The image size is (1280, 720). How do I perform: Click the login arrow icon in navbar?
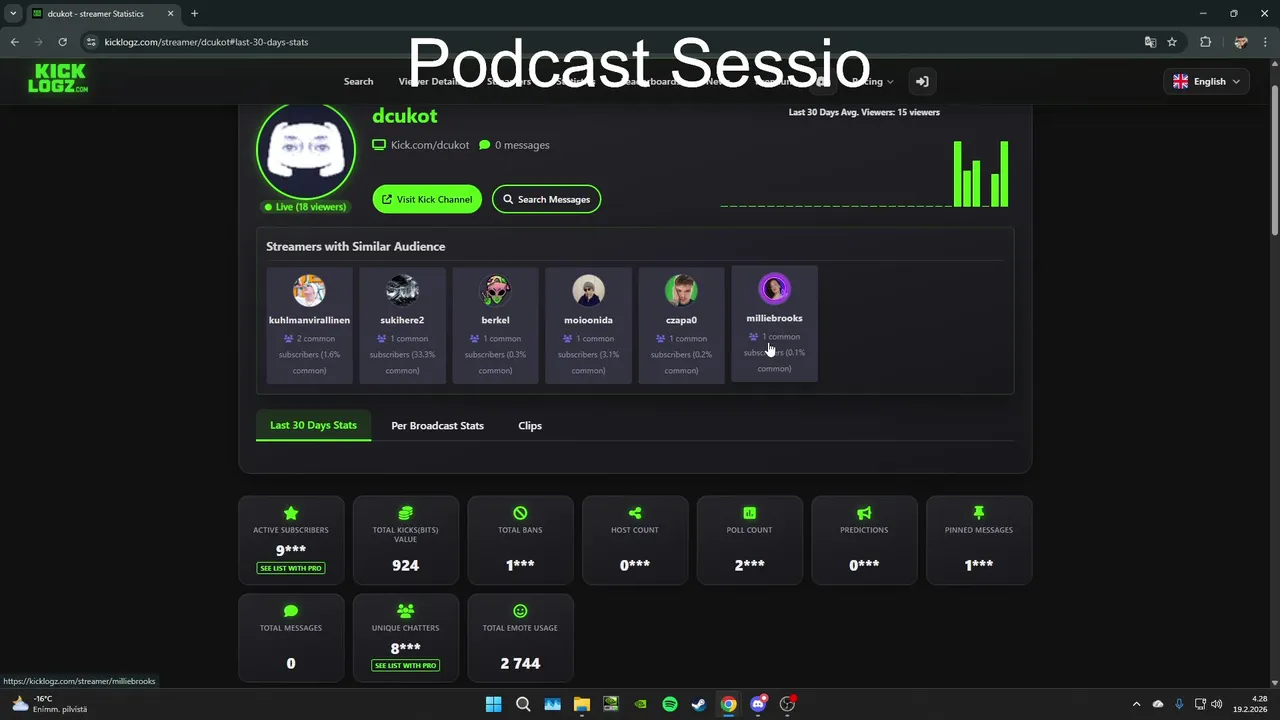922,81
